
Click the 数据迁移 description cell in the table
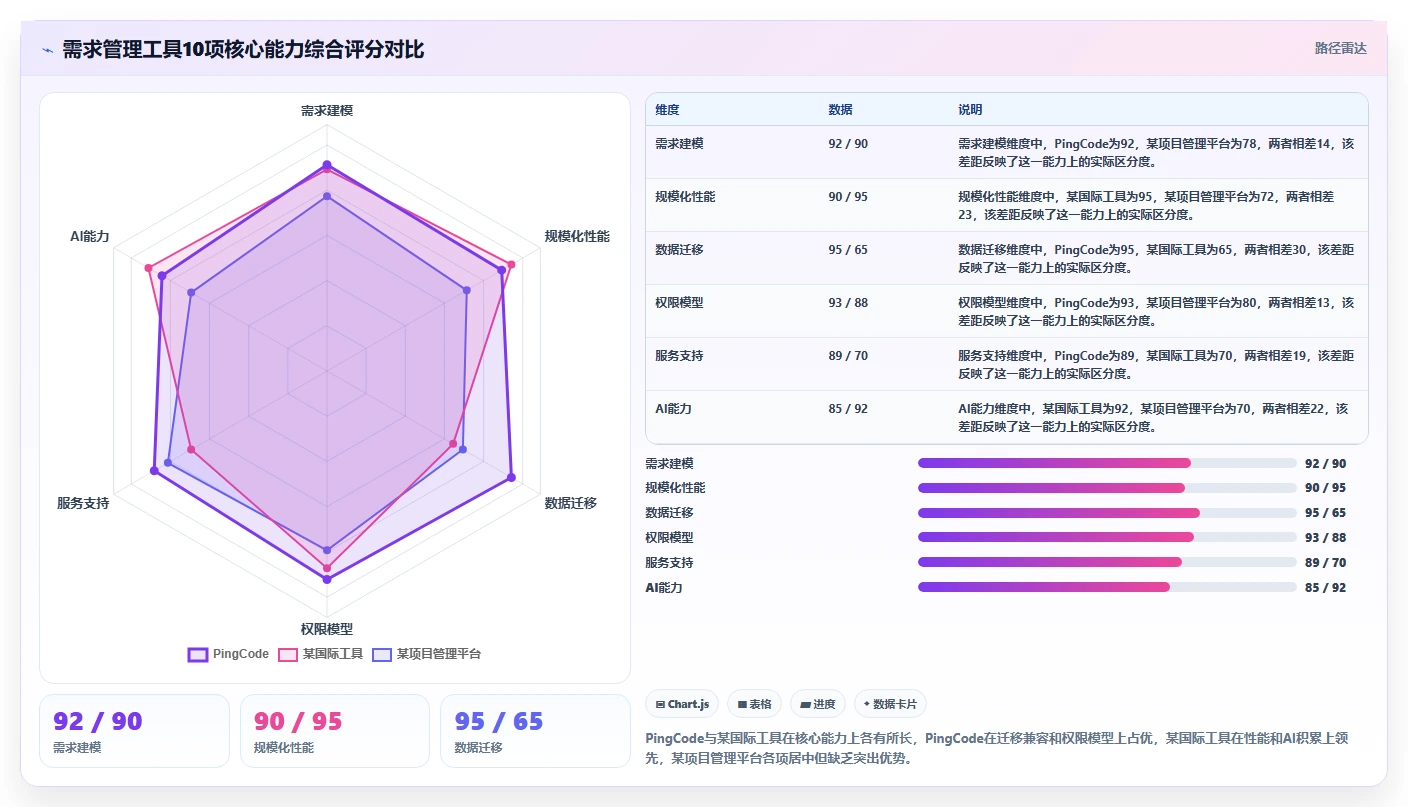pos(1156,258)
